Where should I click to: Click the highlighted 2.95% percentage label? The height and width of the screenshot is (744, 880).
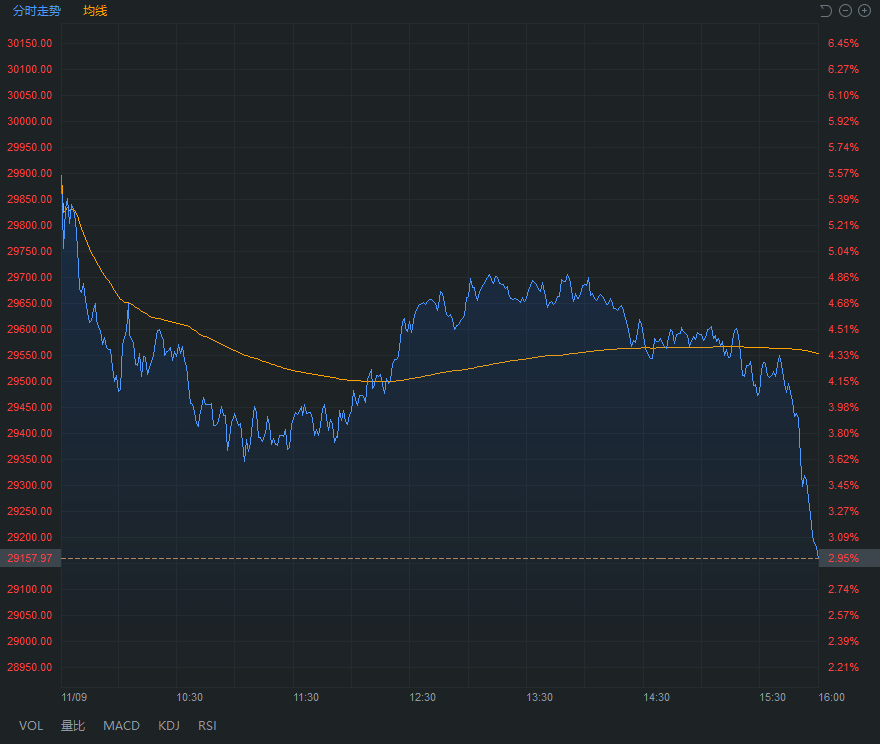(x=844, y=558)
